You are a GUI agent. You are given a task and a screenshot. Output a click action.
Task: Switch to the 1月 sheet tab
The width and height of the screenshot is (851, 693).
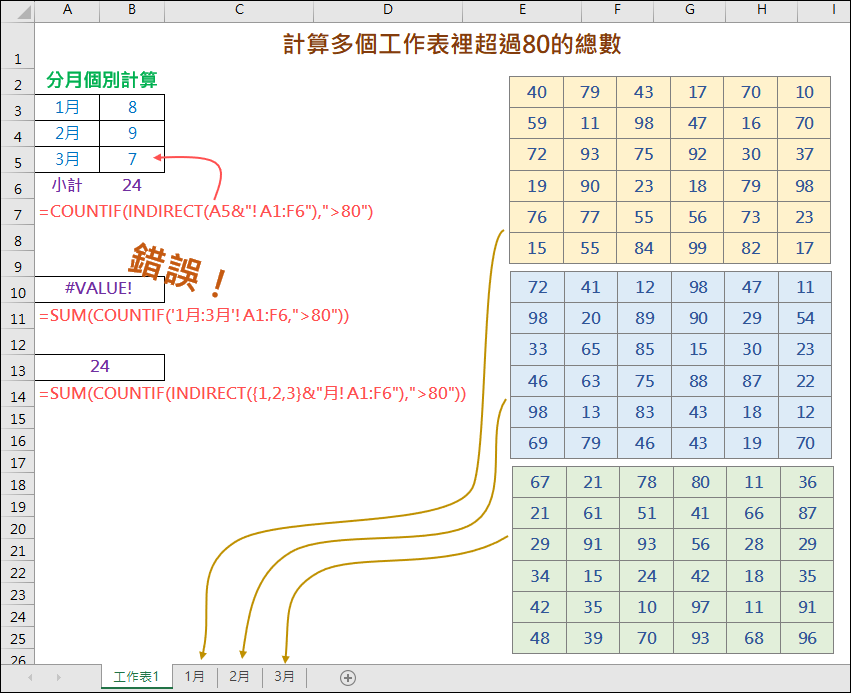click(196, 676)
